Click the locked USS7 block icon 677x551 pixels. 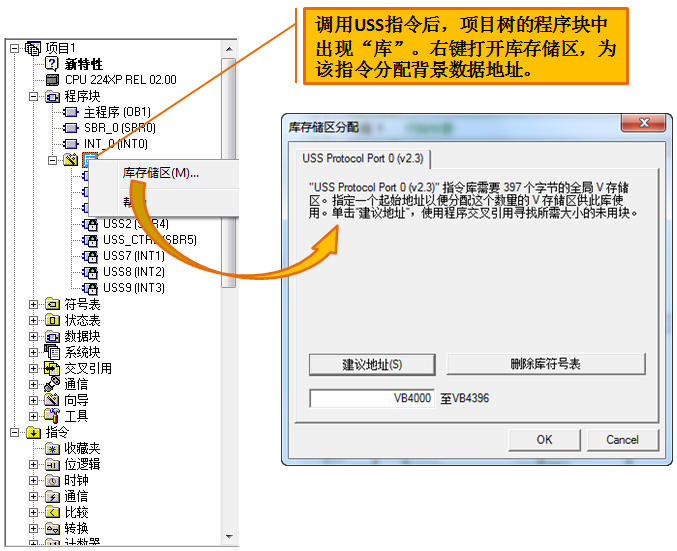(90, 256)
